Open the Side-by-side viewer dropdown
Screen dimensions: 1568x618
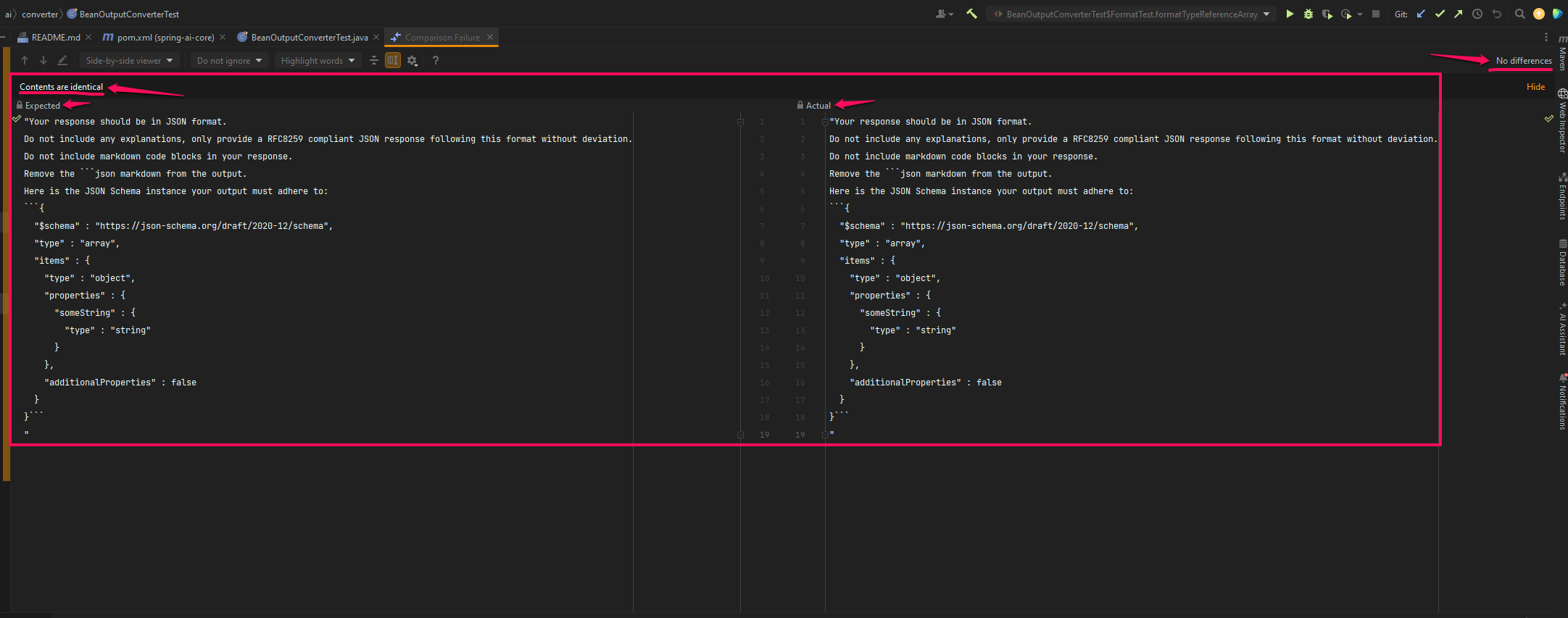(129, 60)
